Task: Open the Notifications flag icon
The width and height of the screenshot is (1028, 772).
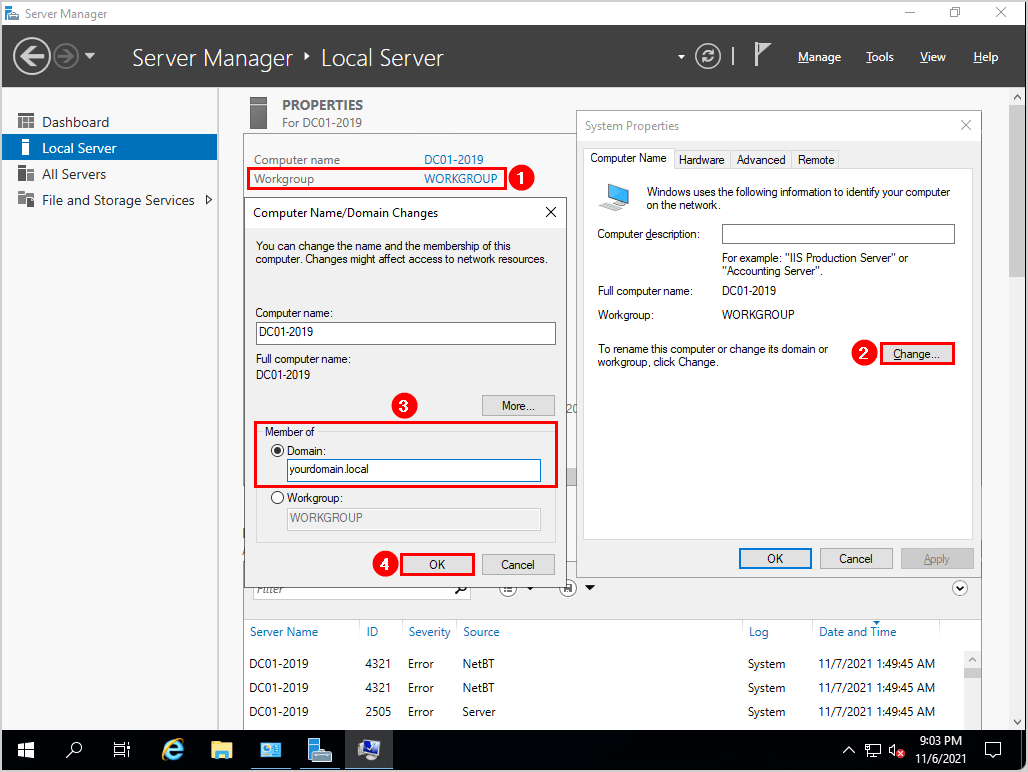Action: (x=761, y=54)
